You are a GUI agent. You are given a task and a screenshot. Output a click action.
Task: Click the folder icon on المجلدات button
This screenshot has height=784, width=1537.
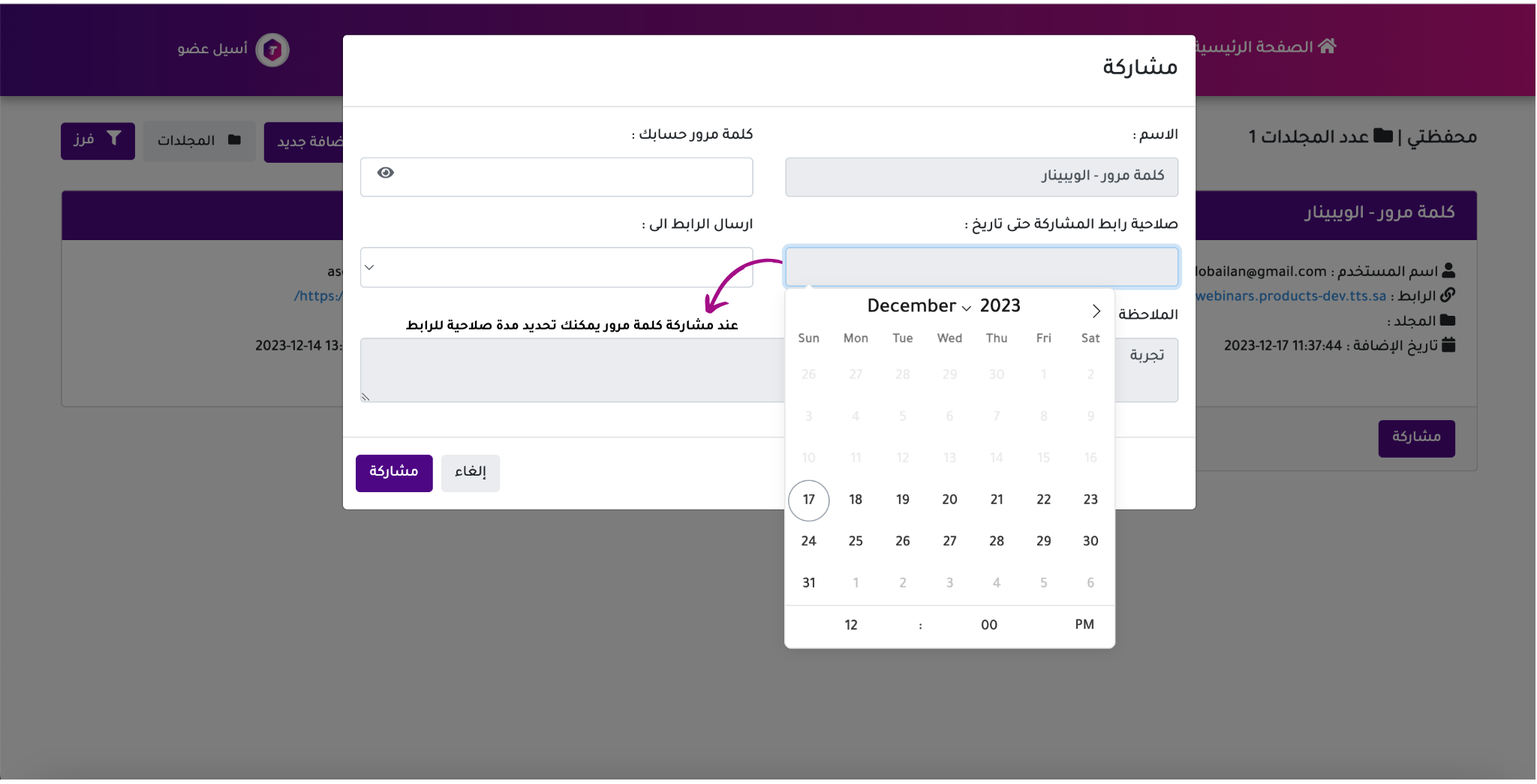tap(234, 140)
